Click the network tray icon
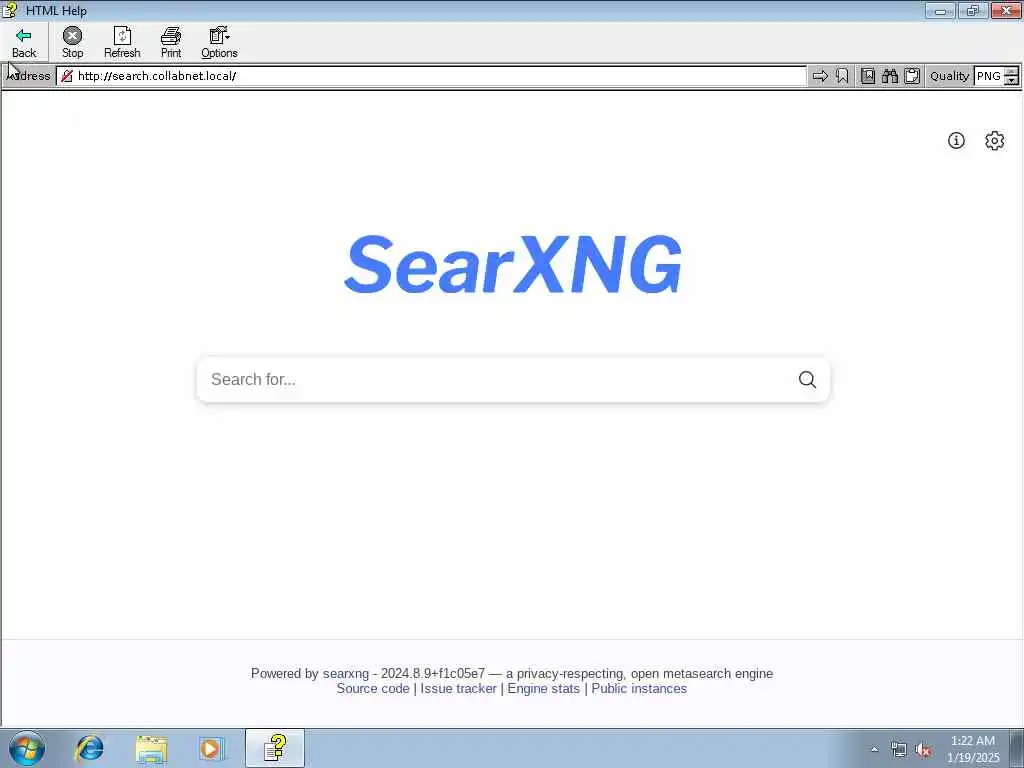The height and width of the screenshot is (768, 1024). [899, 749]
